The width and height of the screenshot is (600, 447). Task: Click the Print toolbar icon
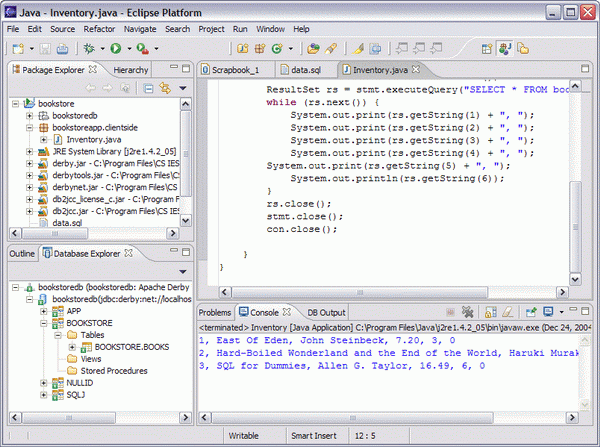coord(62,49)
